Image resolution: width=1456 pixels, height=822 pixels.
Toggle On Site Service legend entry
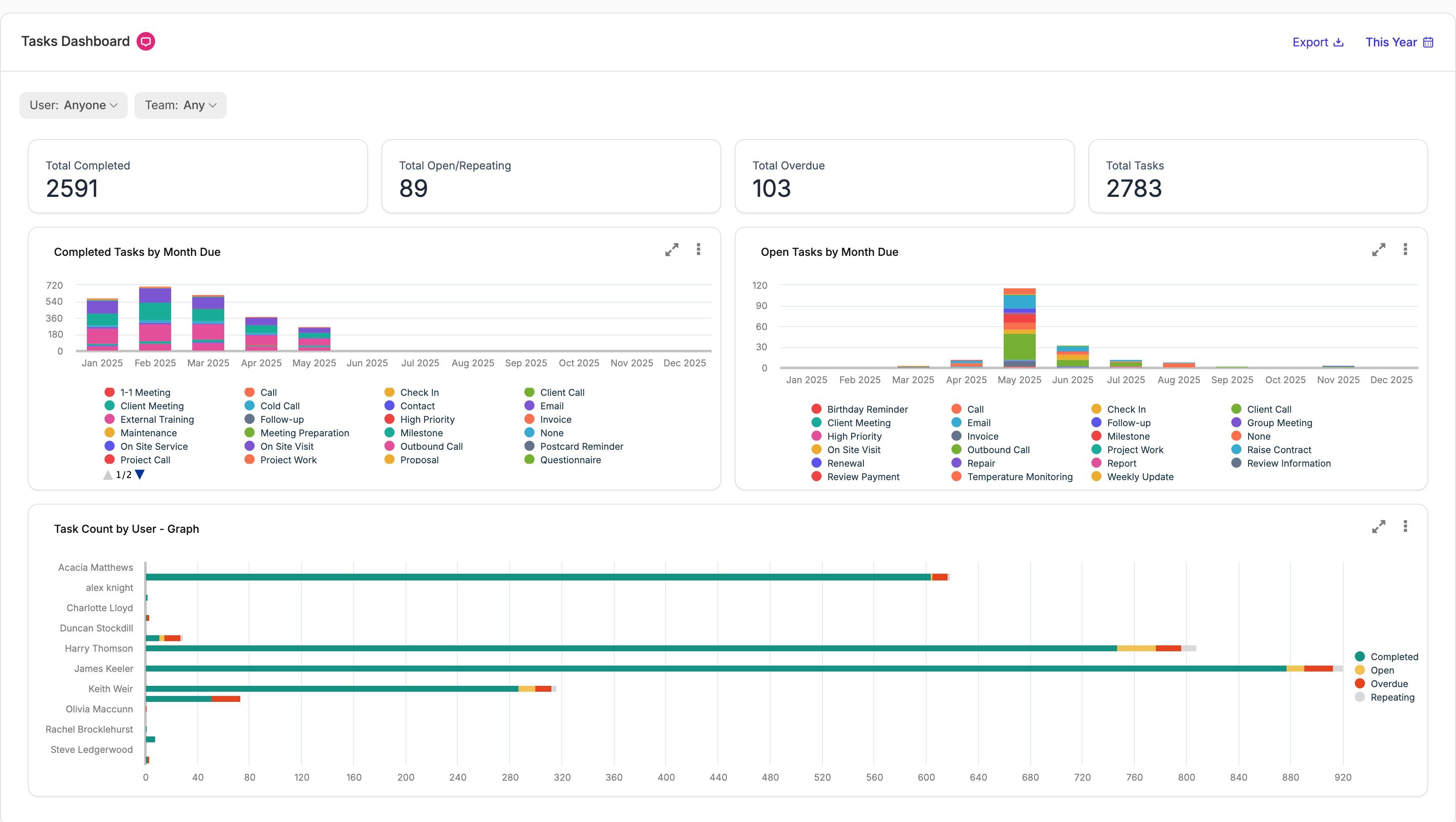(146, 446)
